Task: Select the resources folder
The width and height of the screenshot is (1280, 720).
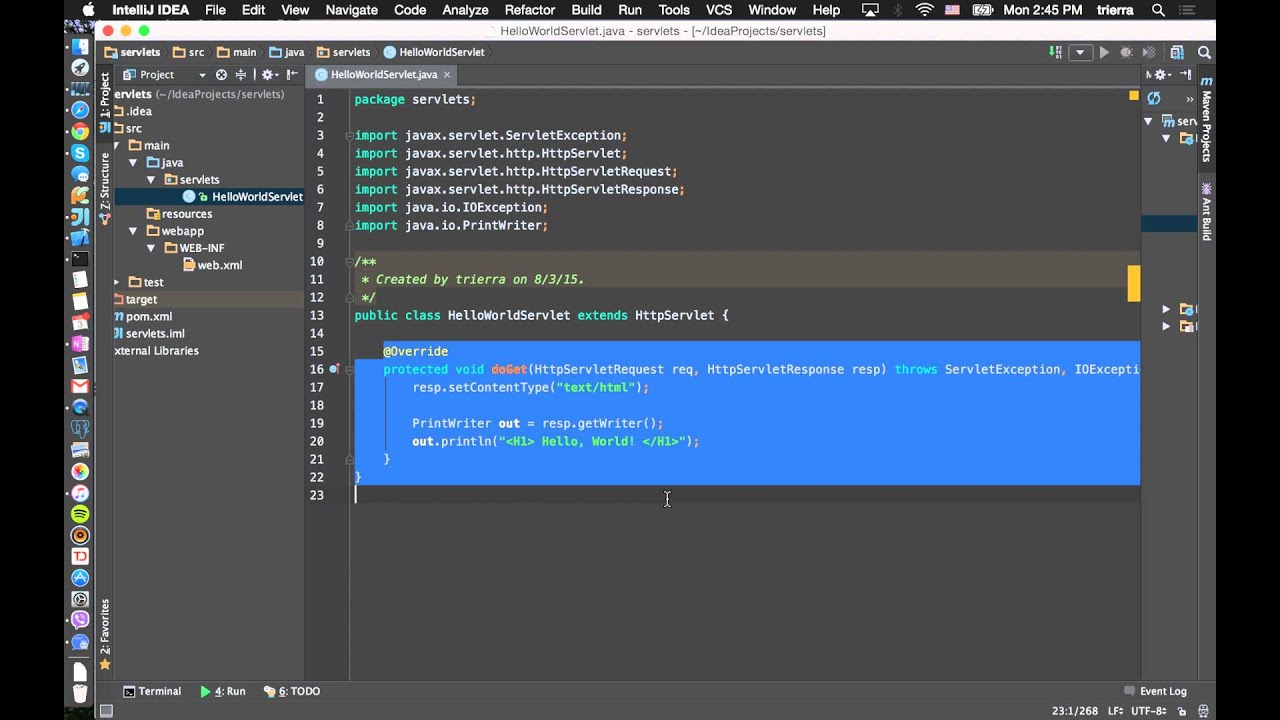Action: (179, 214)
